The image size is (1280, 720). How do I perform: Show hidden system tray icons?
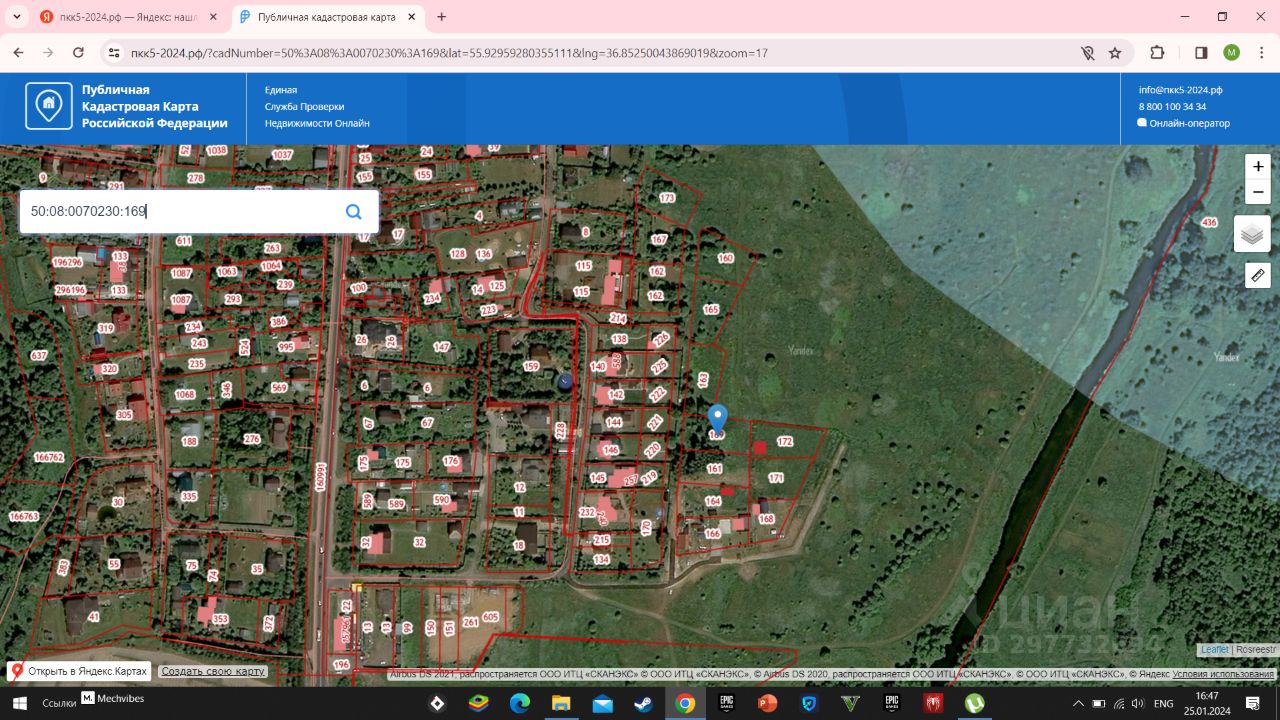pyautogui.click(x=1078, y=703)
